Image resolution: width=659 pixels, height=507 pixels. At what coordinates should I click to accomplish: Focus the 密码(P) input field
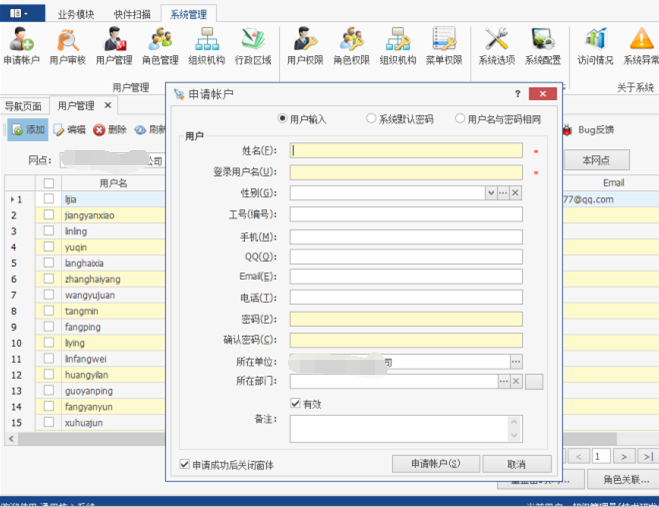tap(406, 319)
